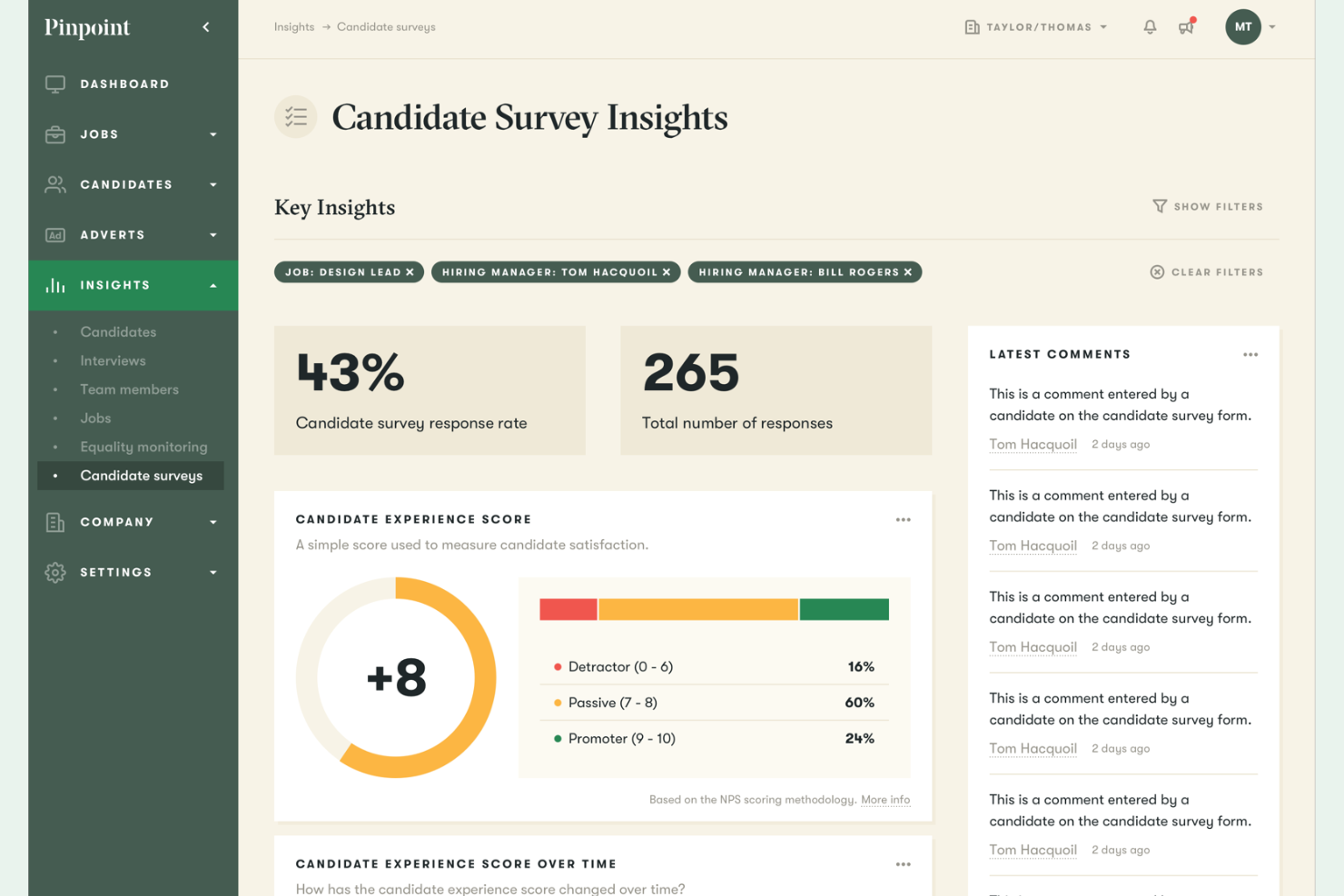Collapse the sidebar with the chevron arrow
This screenshot has height=896, width=1344.
coord(206,27)
